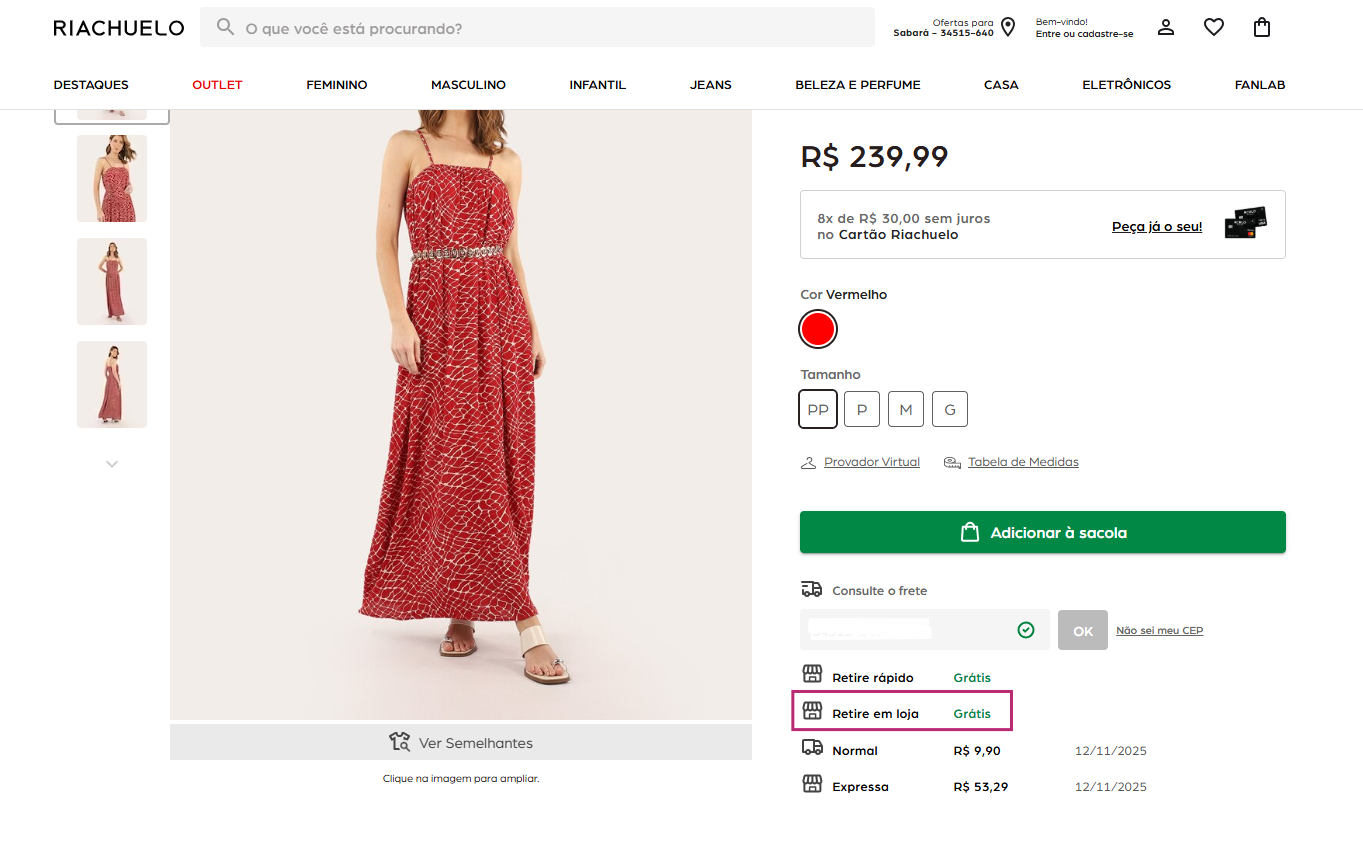Open the shopping bag icon
Screen dimensions: 1363x844
tap(1261, 27)
